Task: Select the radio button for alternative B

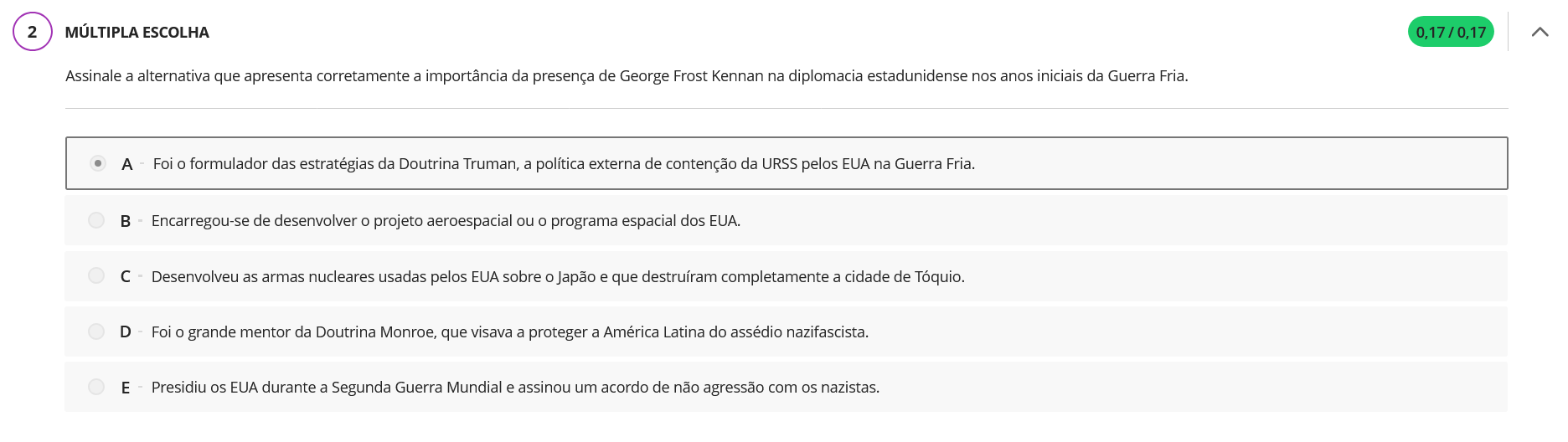Action: (96, 220)
